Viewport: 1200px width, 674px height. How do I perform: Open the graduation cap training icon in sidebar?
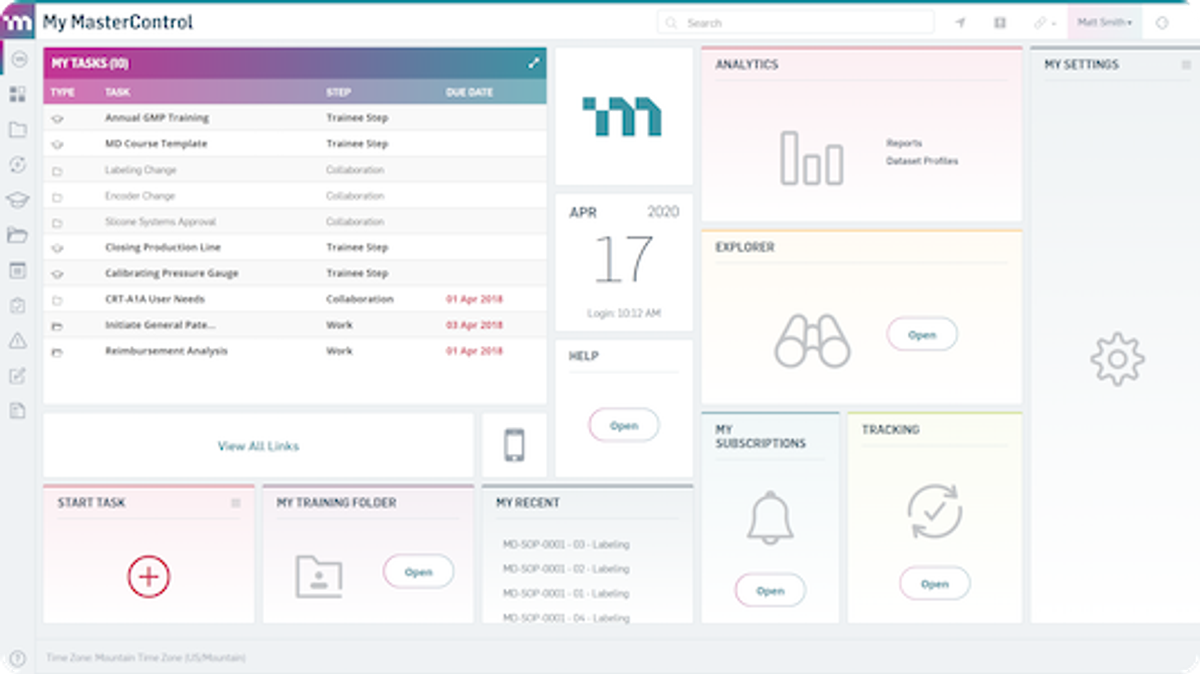17,200
